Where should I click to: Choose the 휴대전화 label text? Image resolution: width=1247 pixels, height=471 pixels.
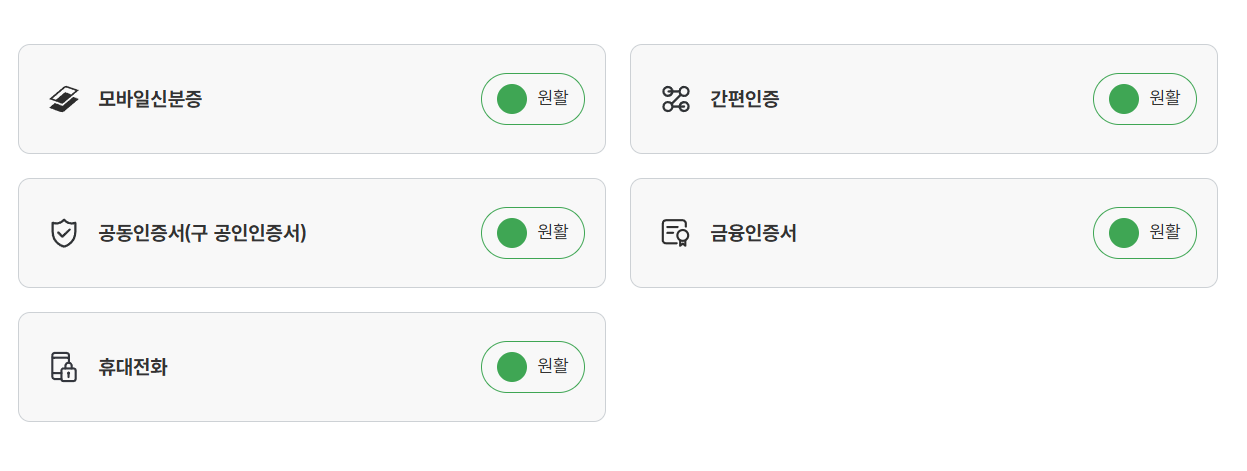[133, 367]
